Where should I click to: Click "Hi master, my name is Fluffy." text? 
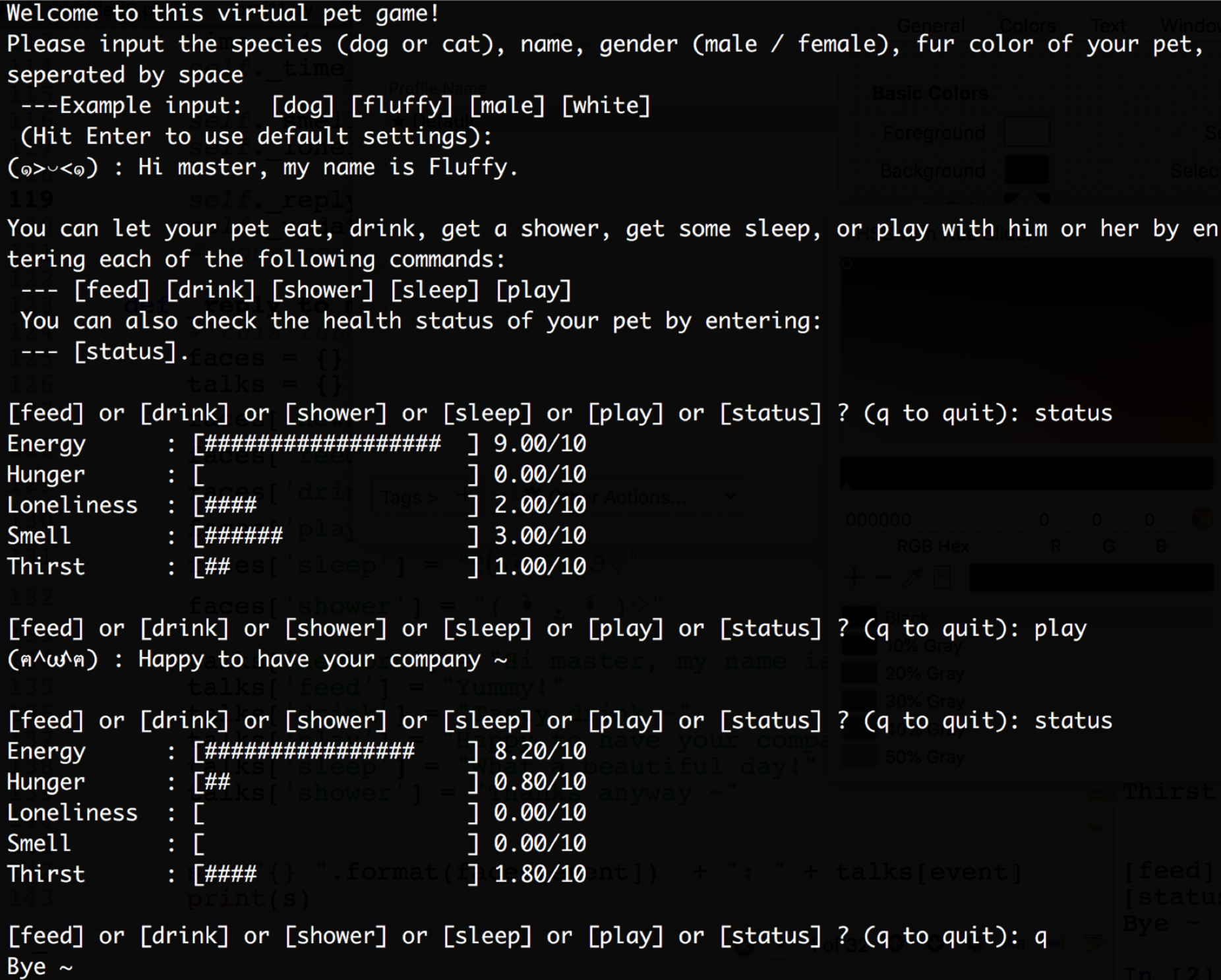click(328, 168)
